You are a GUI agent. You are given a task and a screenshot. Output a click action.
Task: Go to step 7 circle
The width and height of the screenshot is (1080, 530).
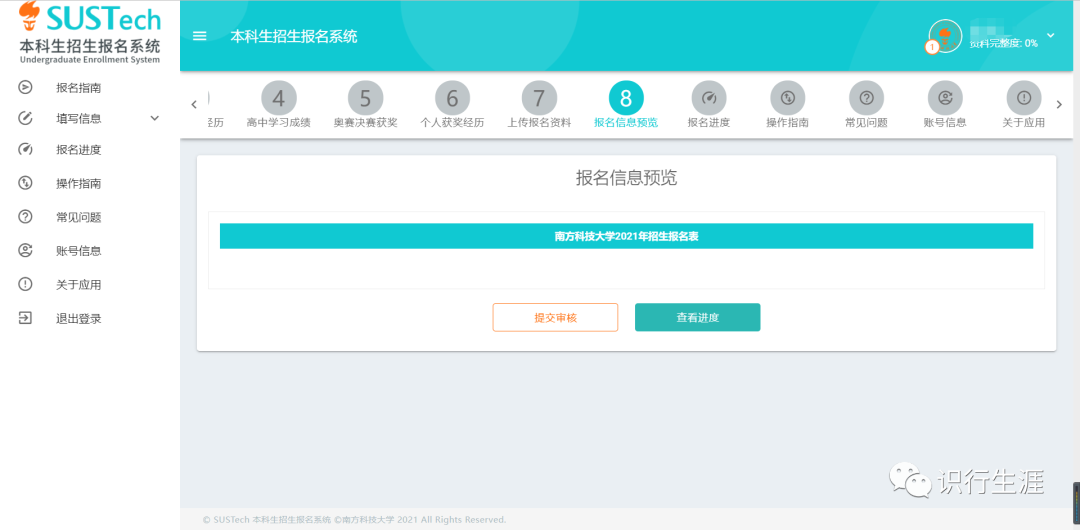pyautogui.click(x=539, y=99)
